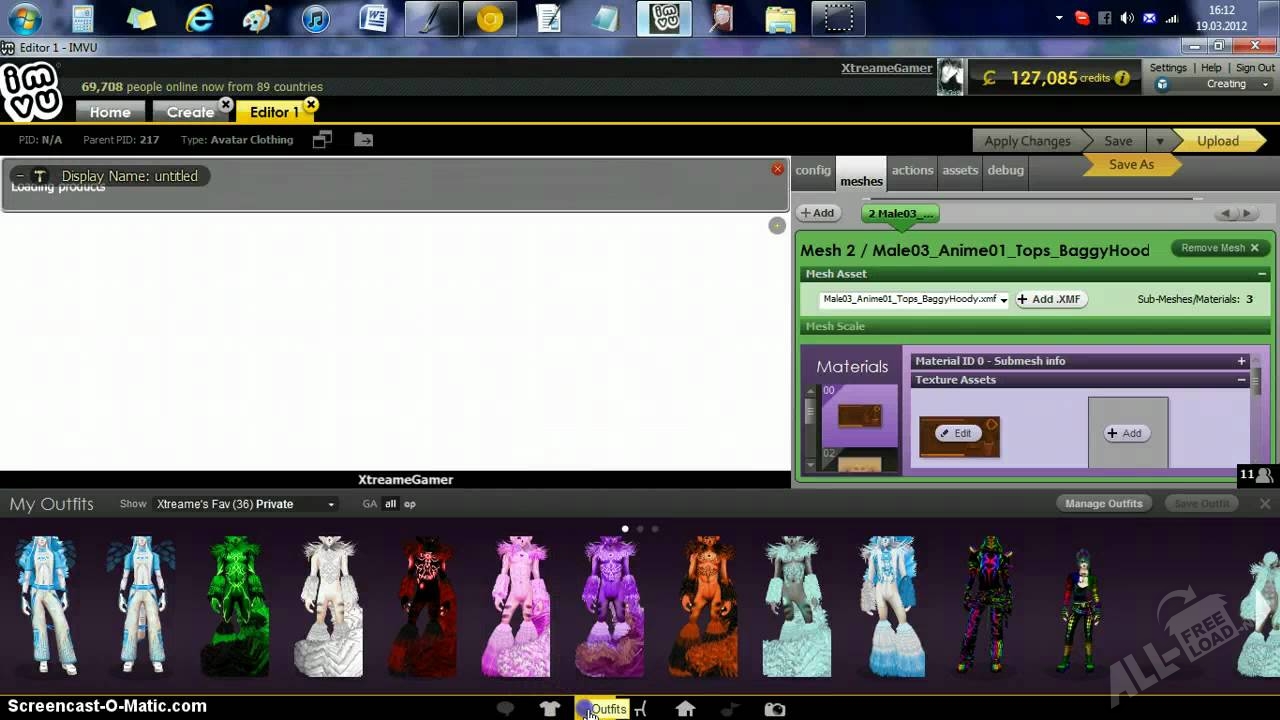Select the 'ap' GA filter toggle

410,504
